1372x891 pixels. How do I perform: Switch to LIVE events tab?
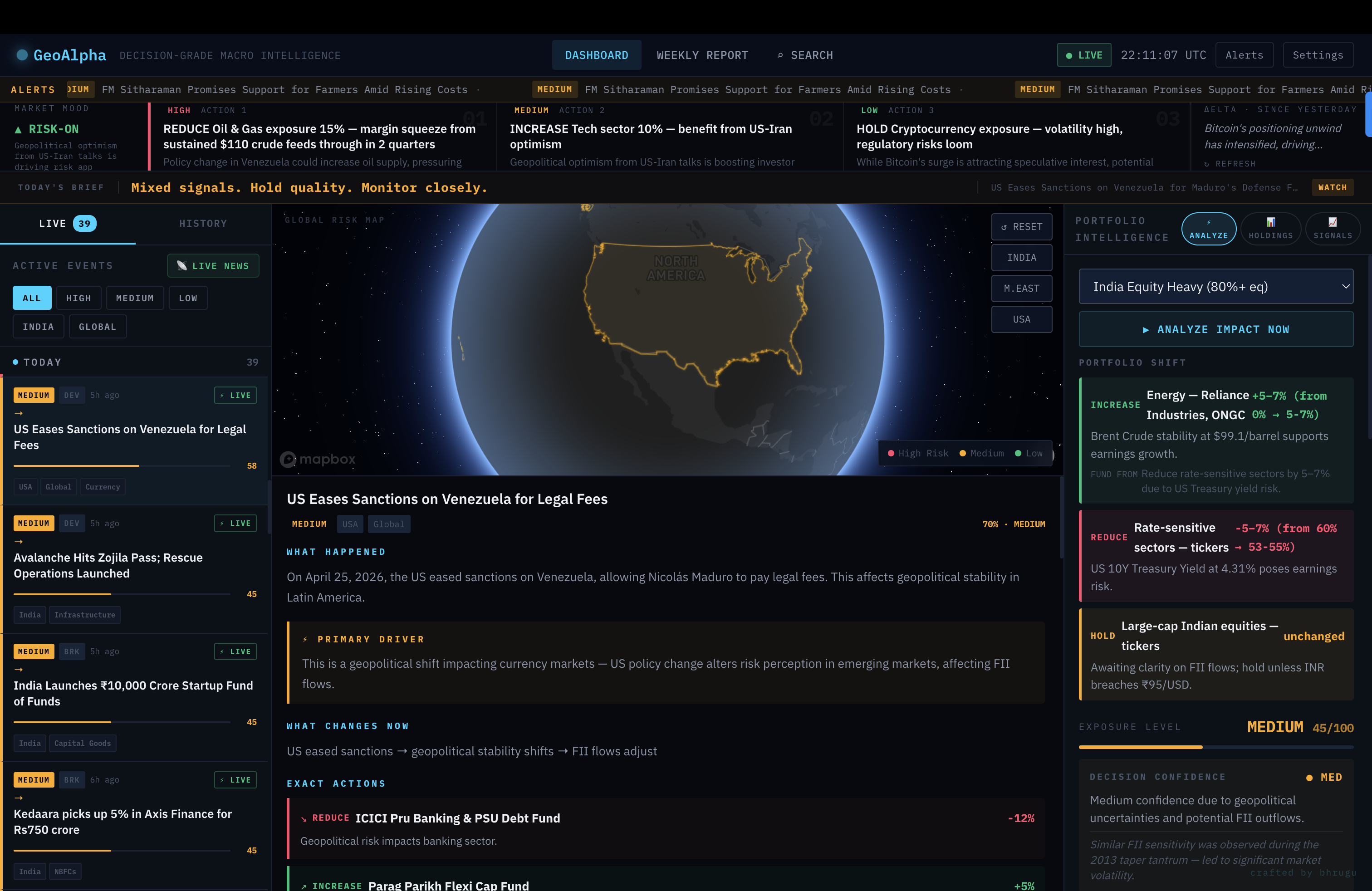(x=68, y=224)
